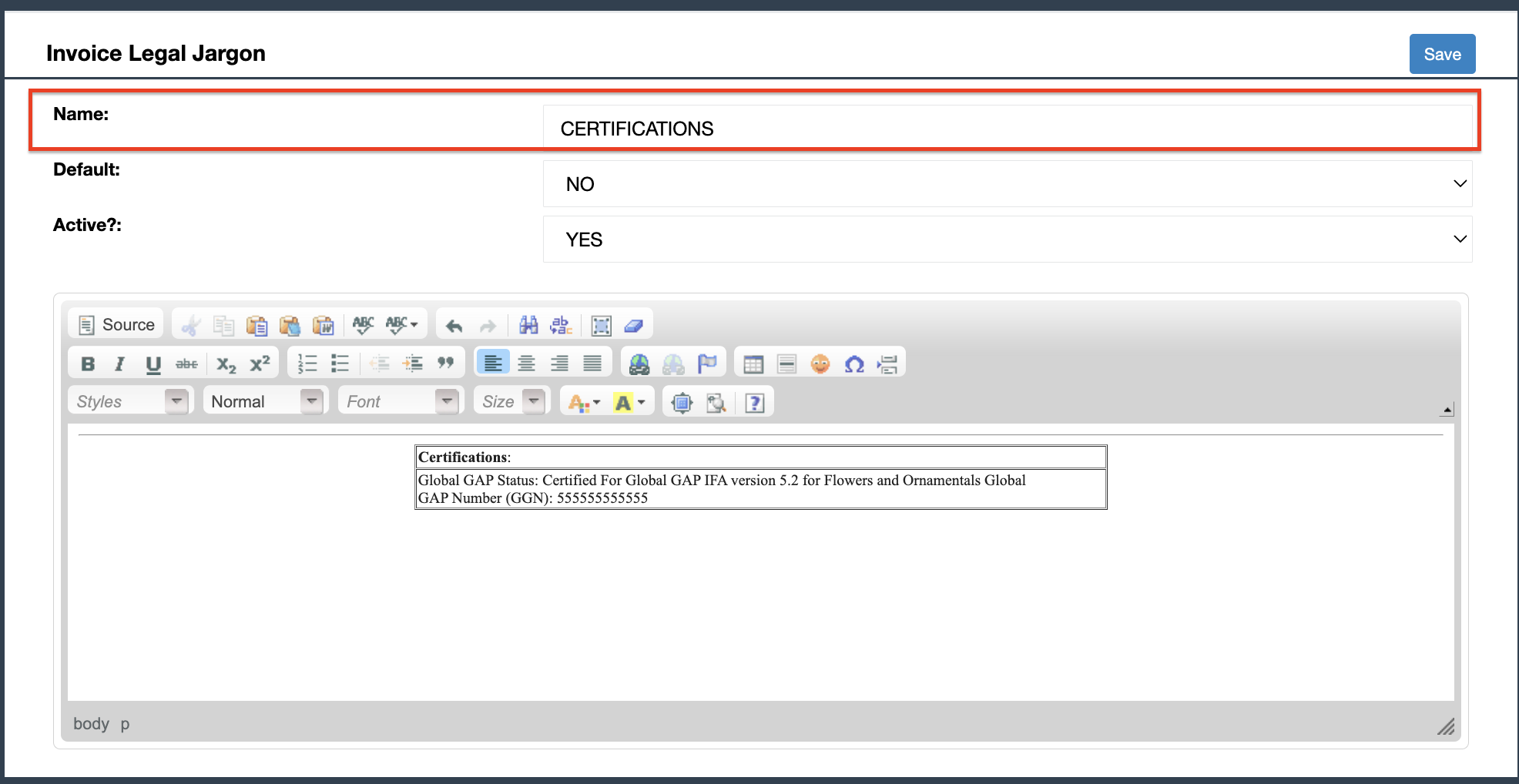Click the undo arrow icon
This screenshot has width=1519, height=784.
pos(454,326)
